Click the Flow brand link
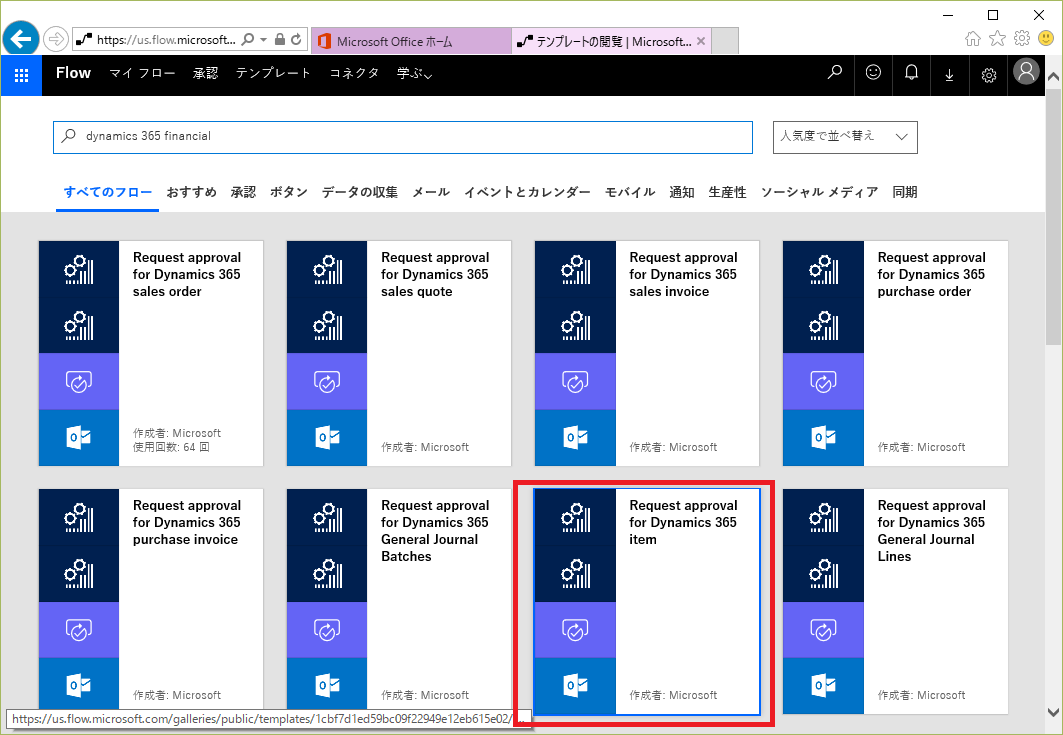 73,73
